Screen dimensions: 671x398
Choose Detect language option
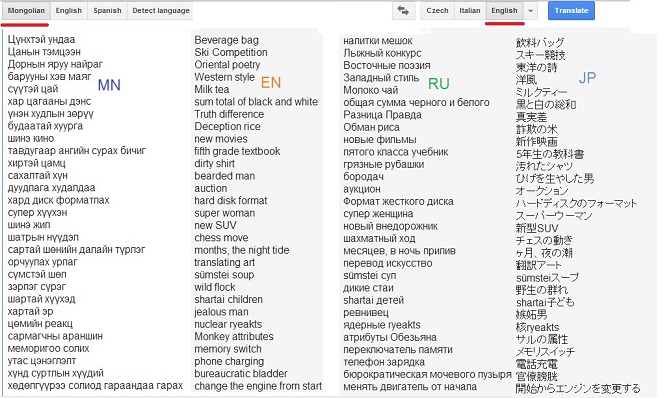[160, 11]
